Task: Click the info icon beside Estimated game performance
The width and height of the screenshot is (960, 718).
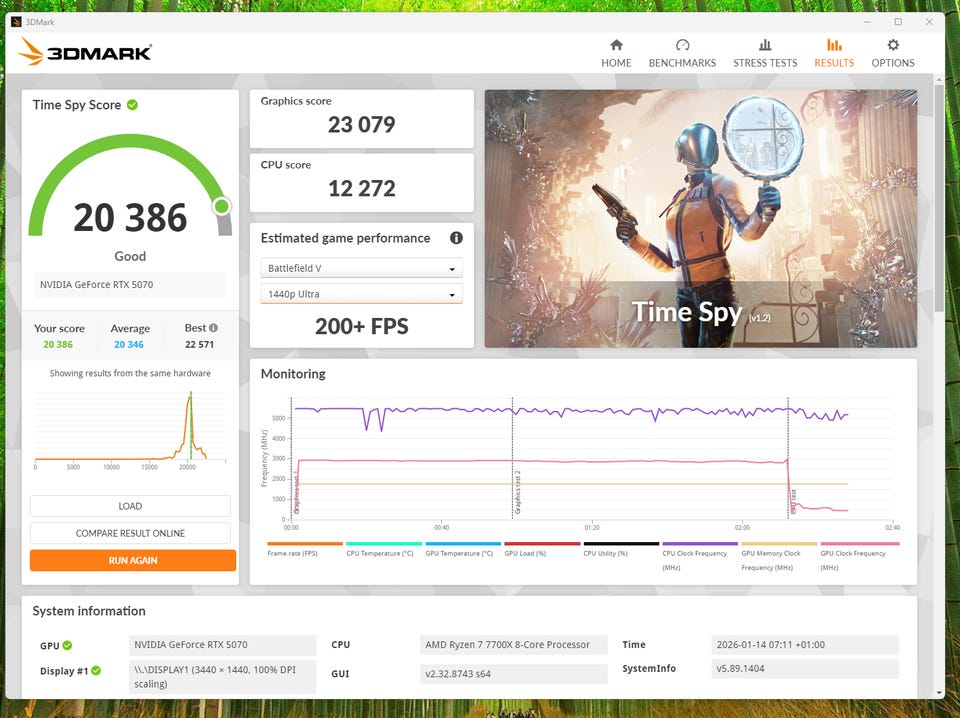Action: point(456,238)
